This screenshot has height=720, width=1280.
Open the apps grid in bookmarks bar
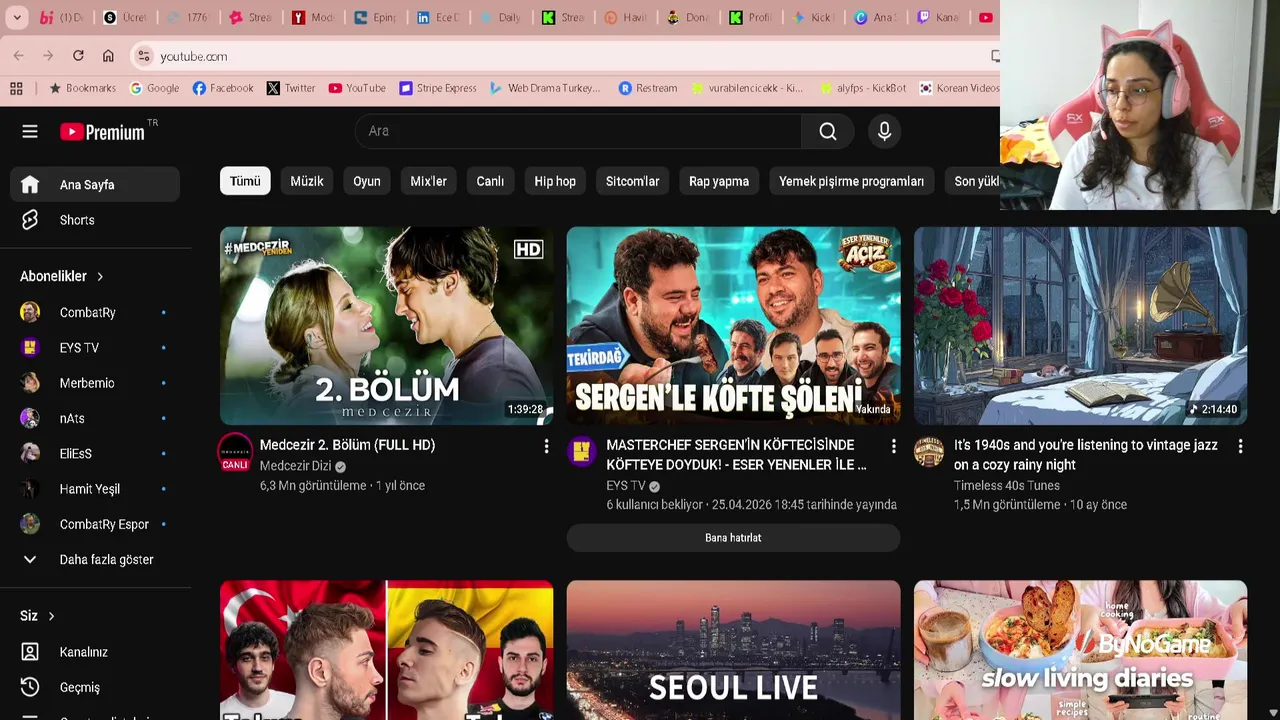click(x=16, y=88)
